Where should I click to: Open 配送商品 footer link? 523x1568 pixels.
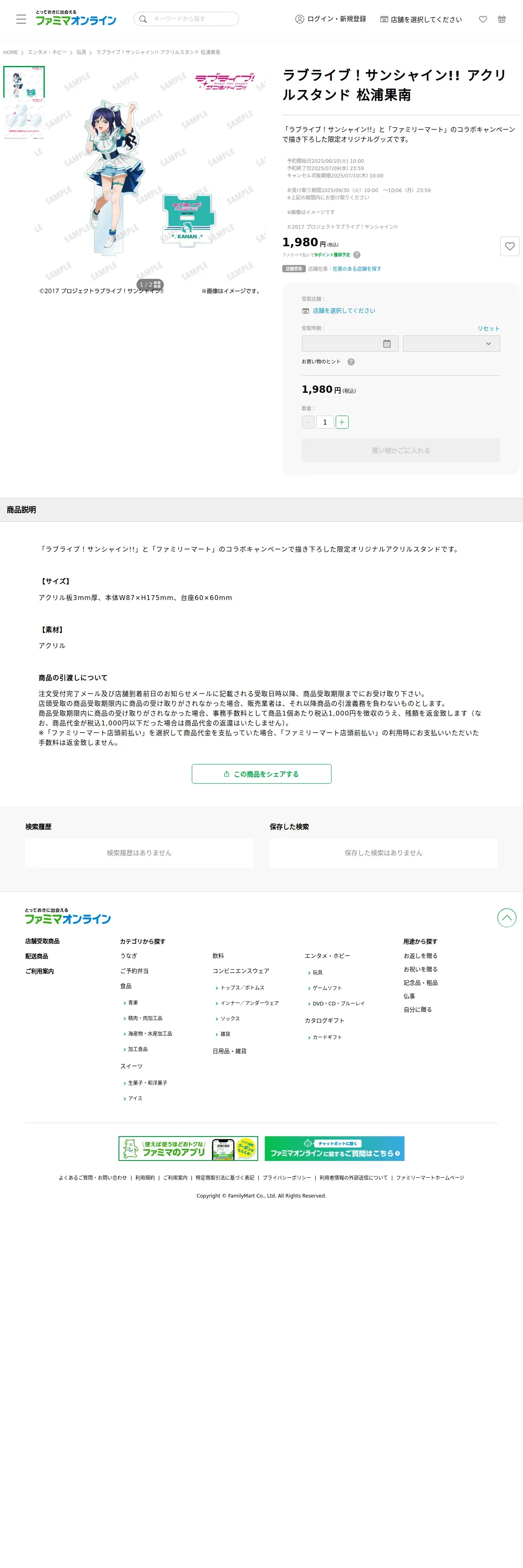click(x=37, y=956)
